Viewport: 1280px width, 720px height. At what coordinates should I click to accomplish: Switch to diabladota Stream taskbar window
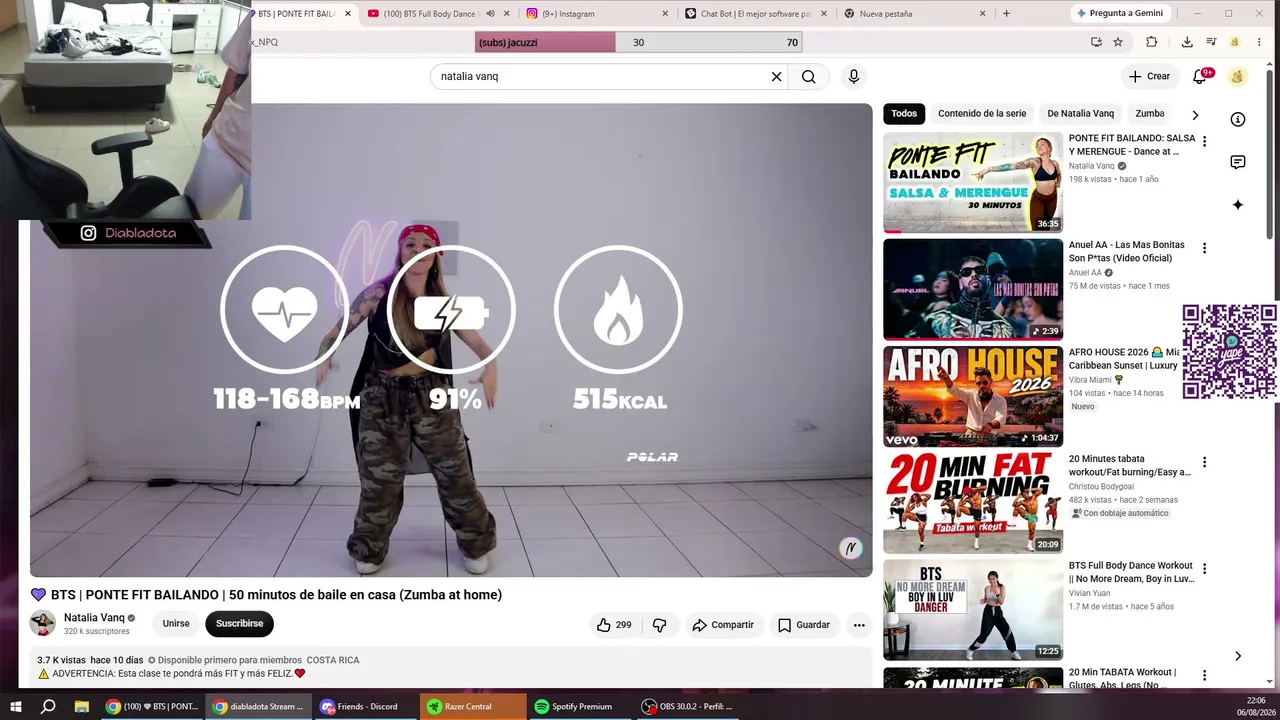tap(259, 706)
